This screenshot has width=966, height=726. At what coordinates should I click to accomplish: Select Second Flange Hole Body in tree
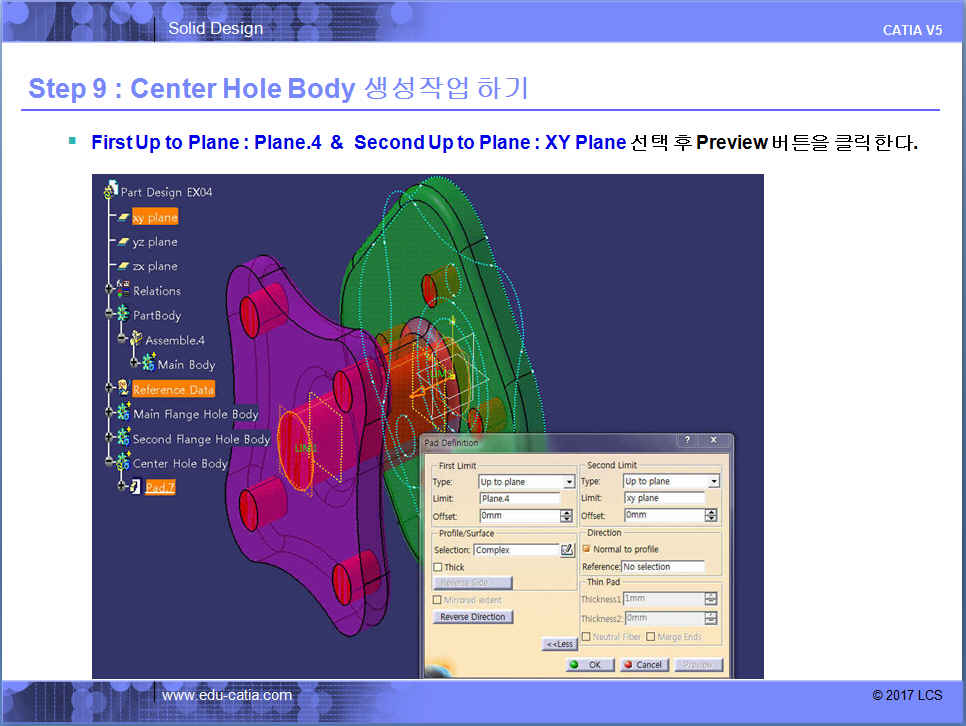click(x=201, y=439)
